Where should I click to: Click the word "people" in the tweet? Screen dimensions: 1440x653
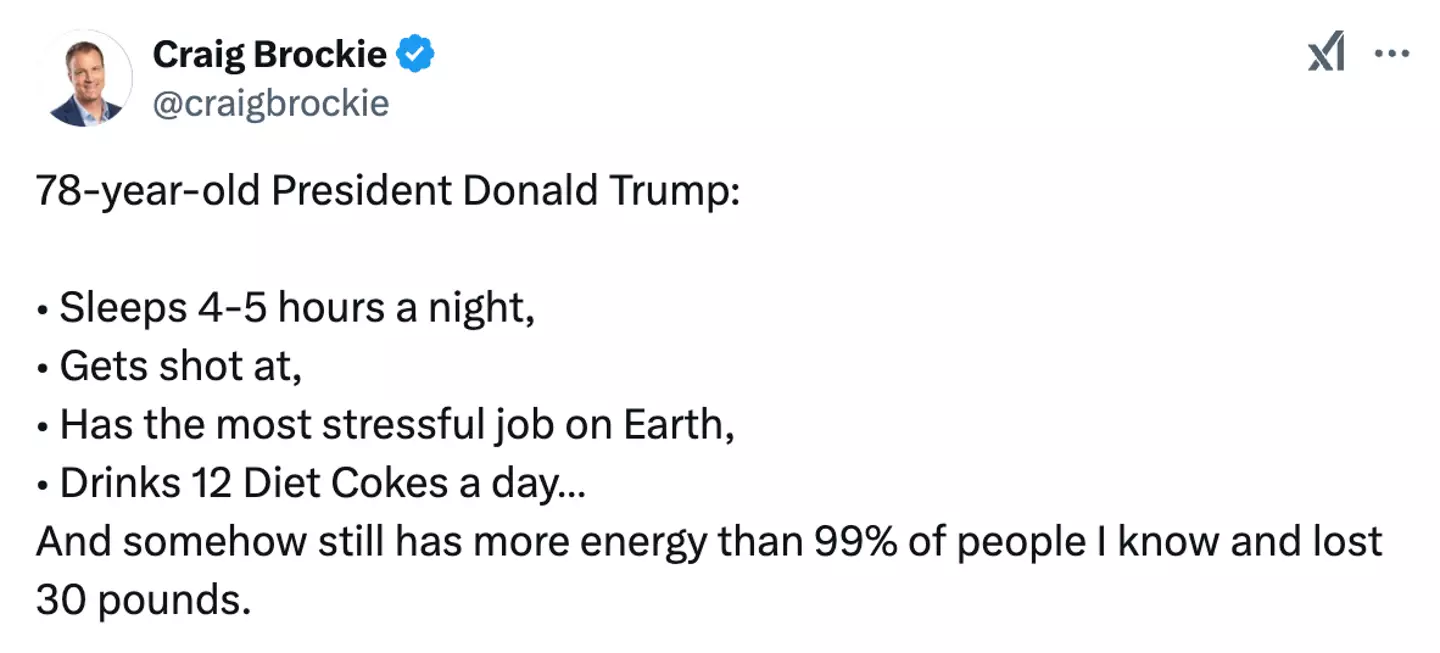click(1022, 542)
